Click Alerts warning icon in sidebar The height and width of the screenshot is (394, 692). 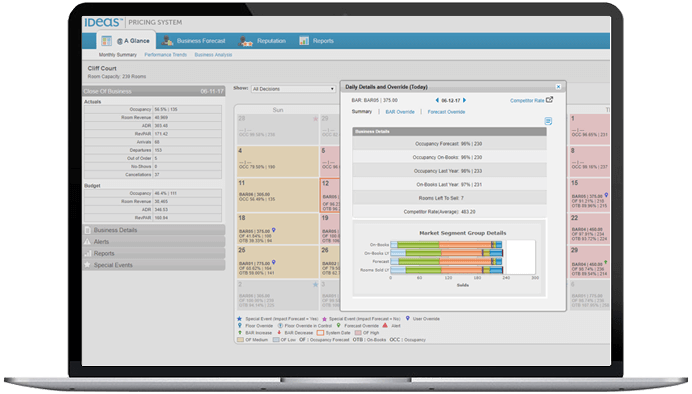click(87, 241)
